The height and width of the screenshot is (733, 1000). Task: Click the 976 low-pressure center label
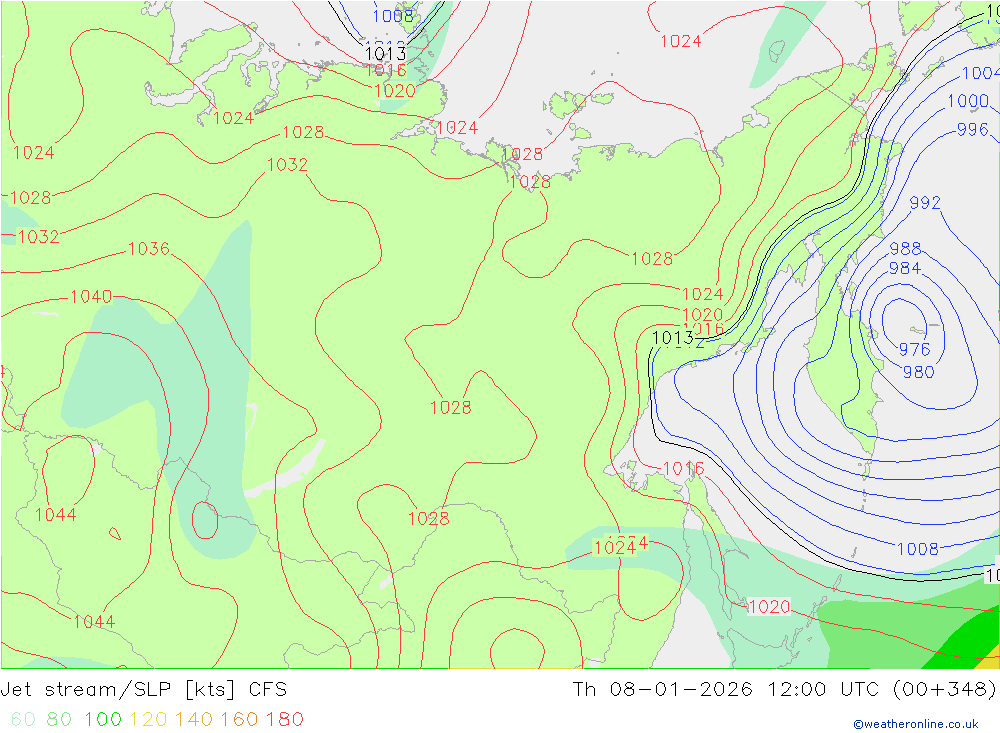(x=915, y=350)
